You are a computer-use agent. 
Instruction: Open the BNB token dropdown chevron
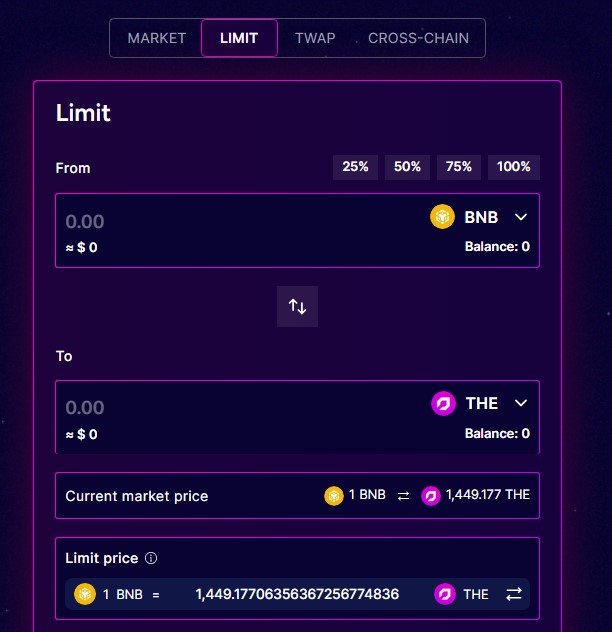click(521, 217)
